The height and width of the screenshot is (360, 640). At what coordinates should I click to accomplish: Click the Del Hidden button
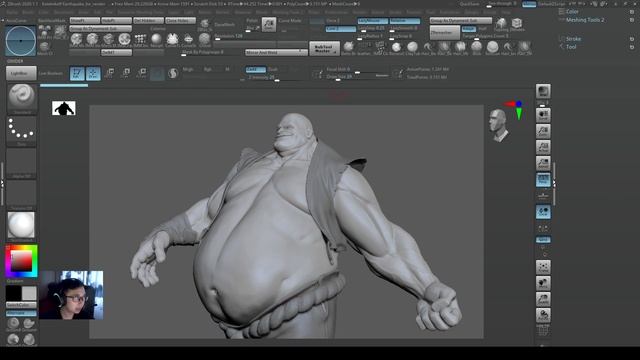149,20
